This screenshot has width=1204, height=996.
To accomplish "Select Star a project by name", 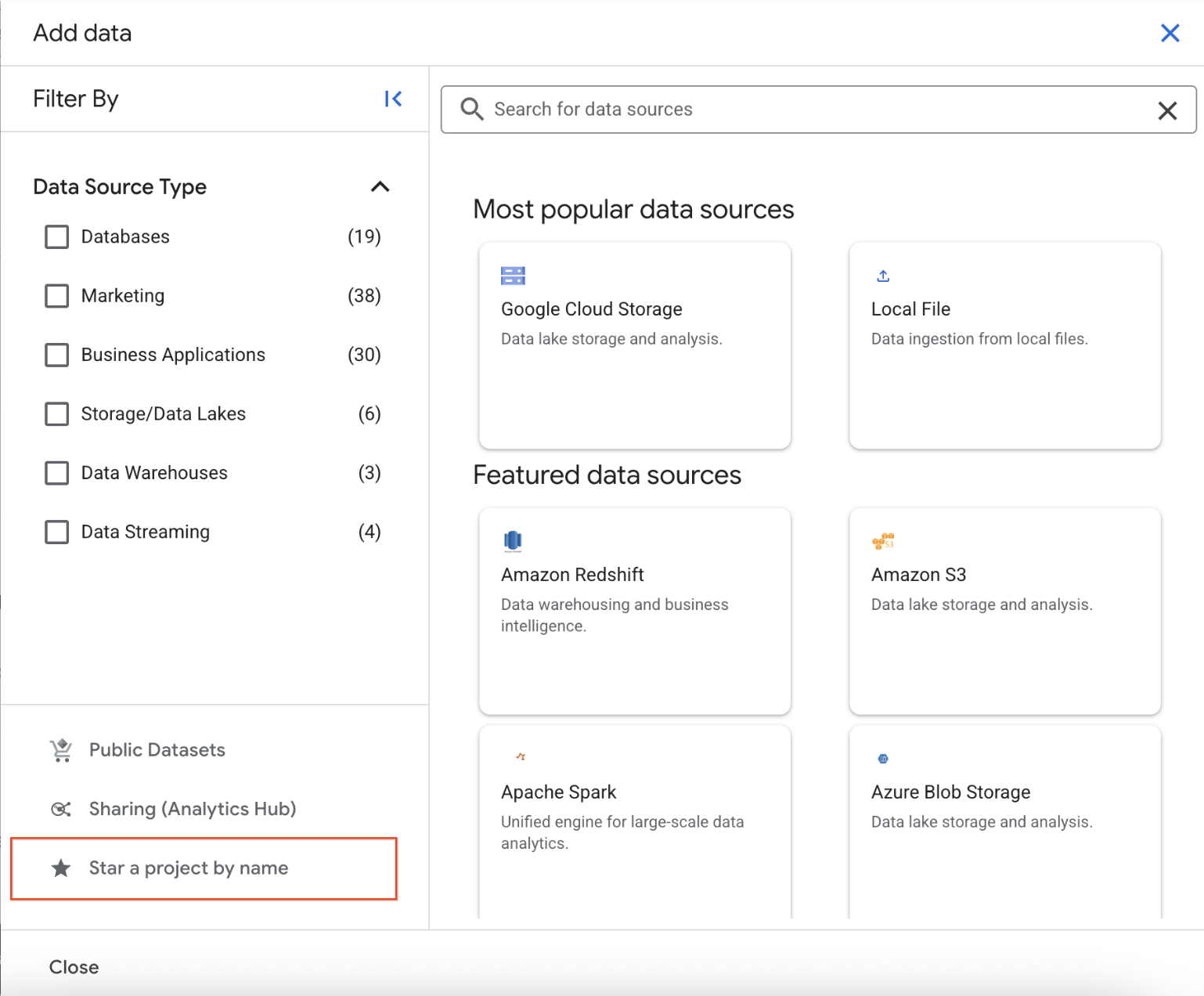I will point(188,868).
